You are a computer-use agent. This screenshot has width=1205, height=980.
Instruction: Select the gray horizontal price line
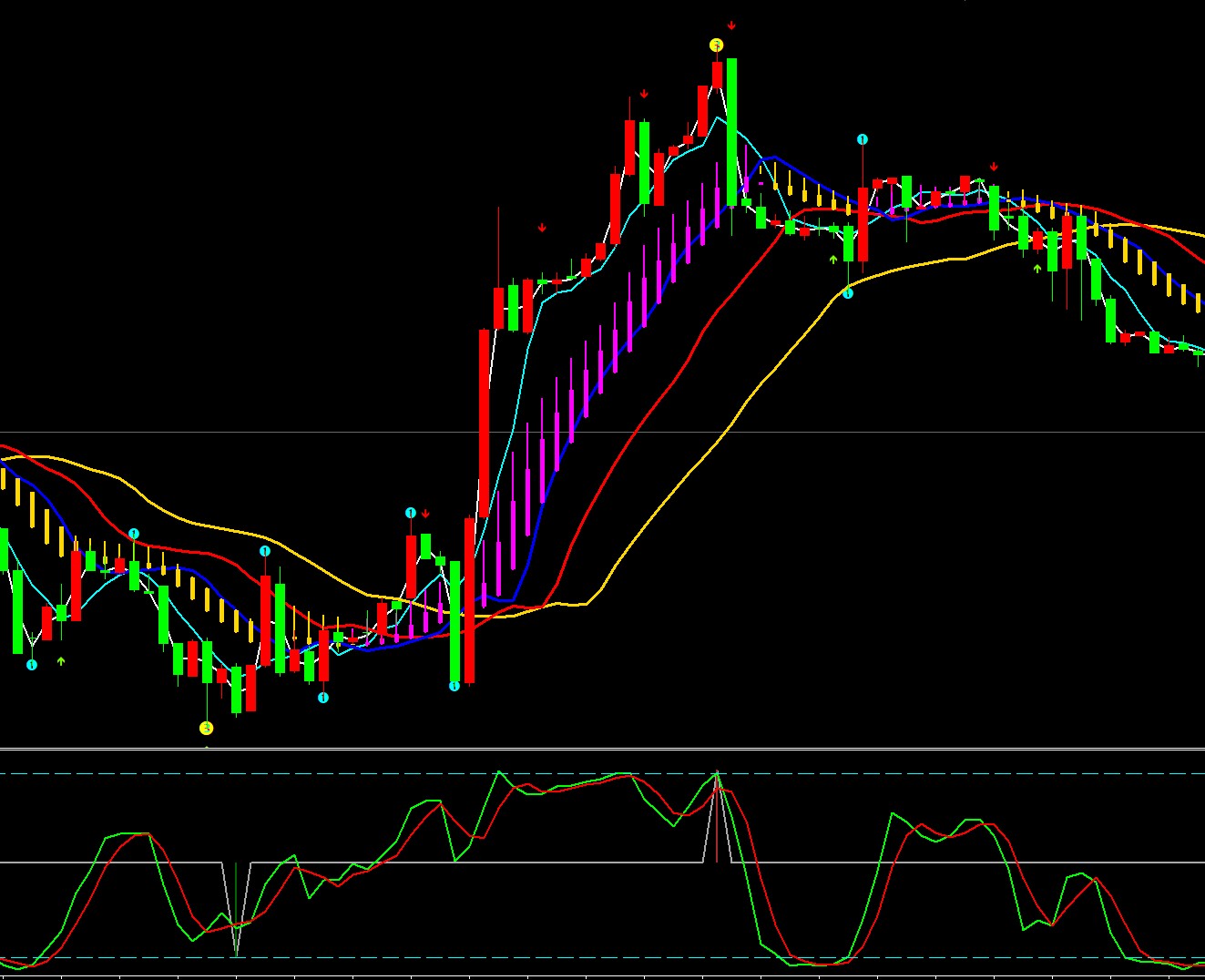602,433
